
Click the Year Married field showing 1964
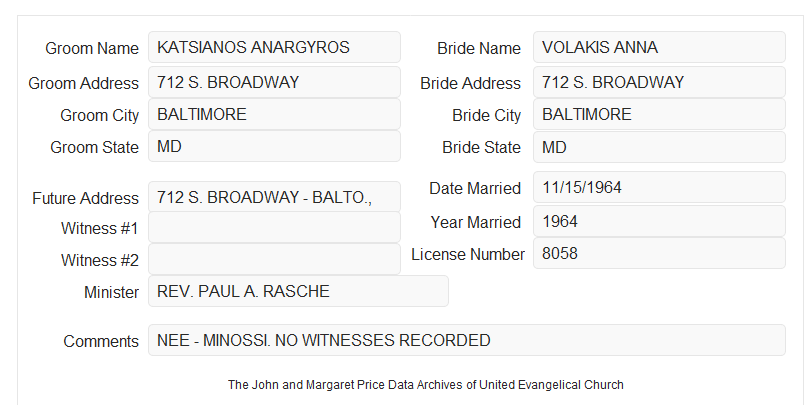pos(659,221)
